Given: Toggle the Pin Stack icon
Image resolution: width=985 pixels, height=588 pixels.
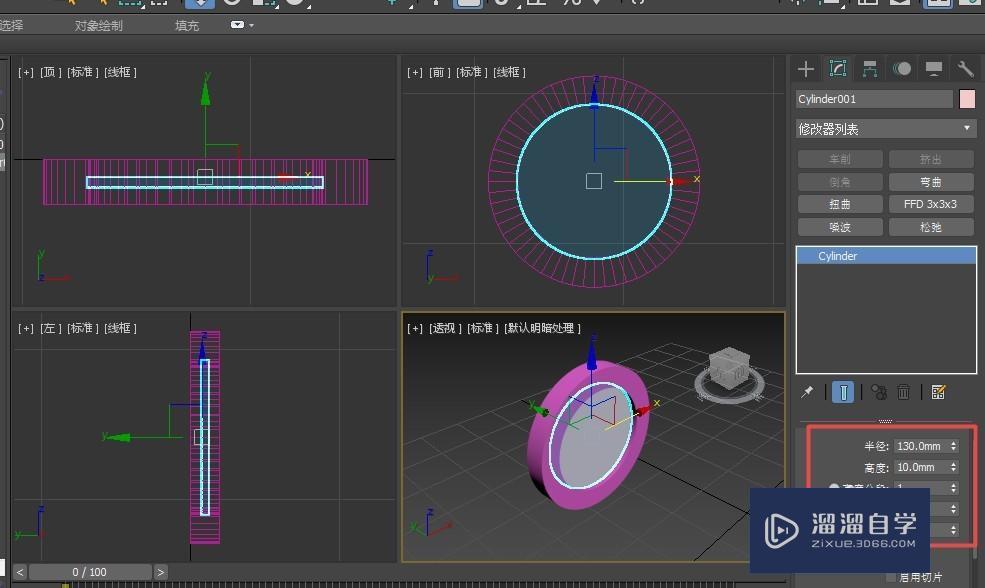Looking at the screenshot, I should click(x=808, y=392).
